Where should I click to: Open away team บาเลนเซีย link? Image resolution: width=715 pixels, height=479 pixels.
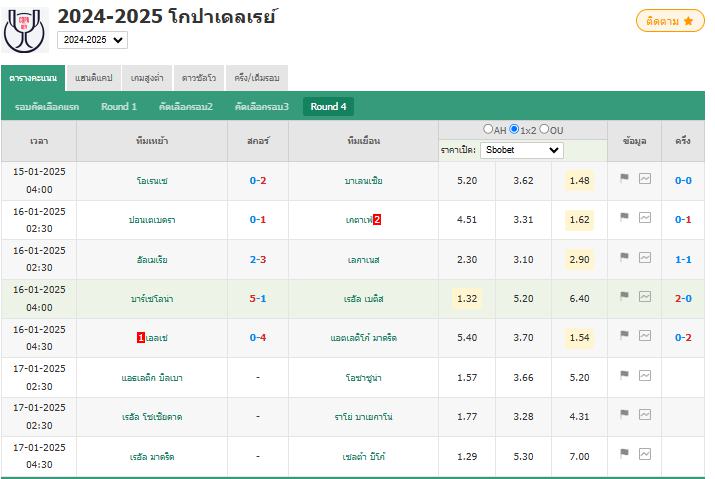pos(363,181)
